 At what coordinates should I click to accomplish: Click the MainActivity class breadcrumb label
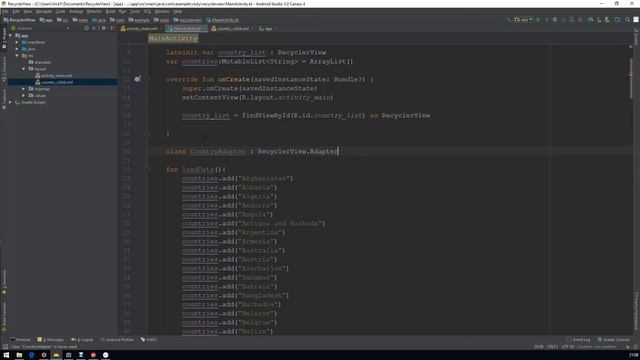coord(173,38)
